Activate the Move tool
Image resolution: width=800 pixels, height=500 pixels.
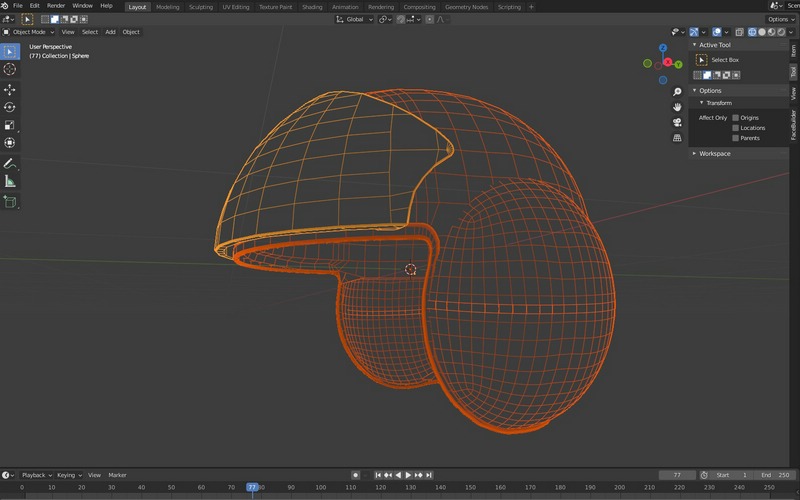coord(10,90)
